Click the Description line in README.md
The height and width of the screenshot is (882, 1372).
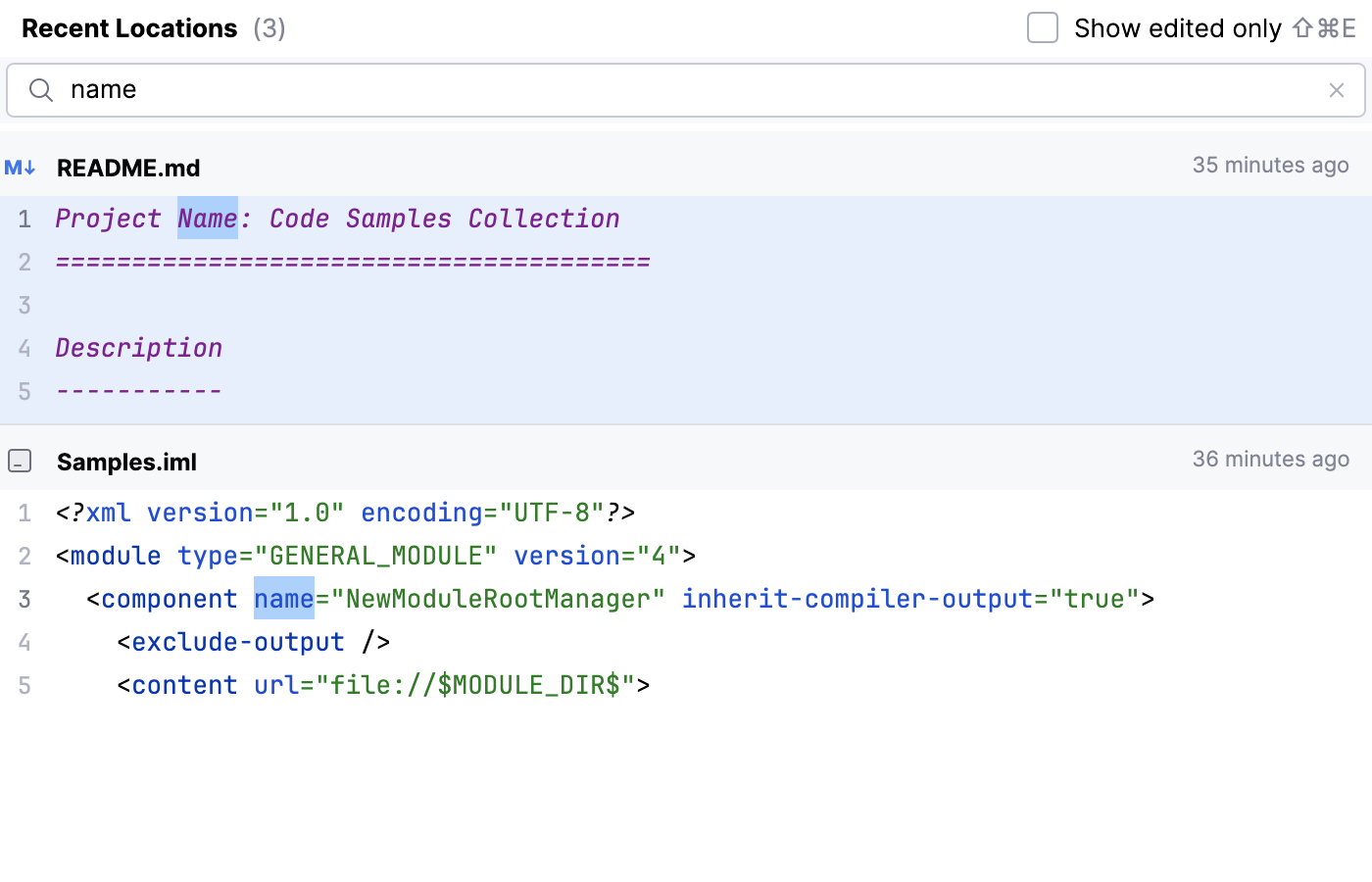point(139,348)
